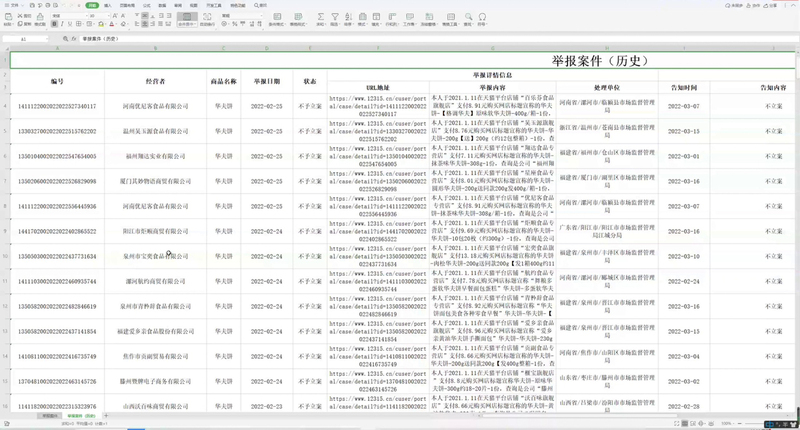Collapse the ribbon with the chevron
Image resolution: width=800 pixels, height=430 pixels.
click(793, 5)
